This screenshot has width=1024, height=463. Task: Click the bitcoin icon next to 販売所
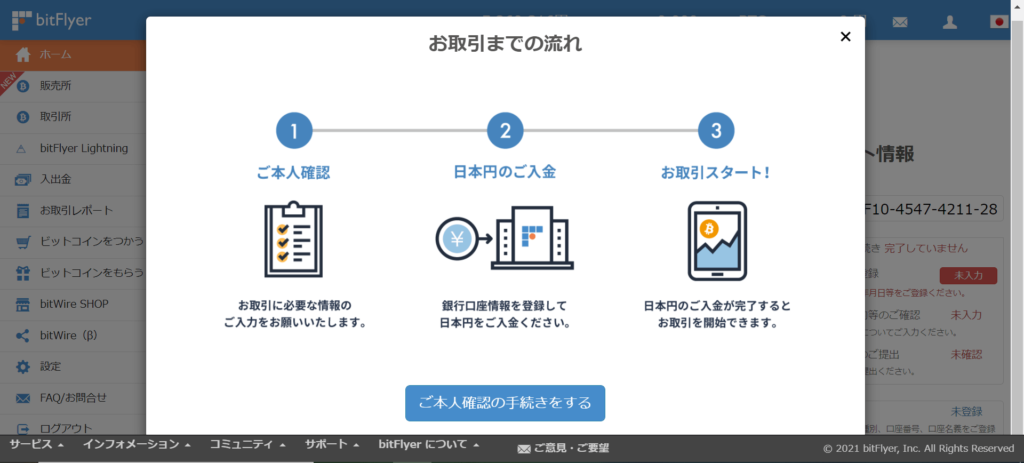pos(23,86)
